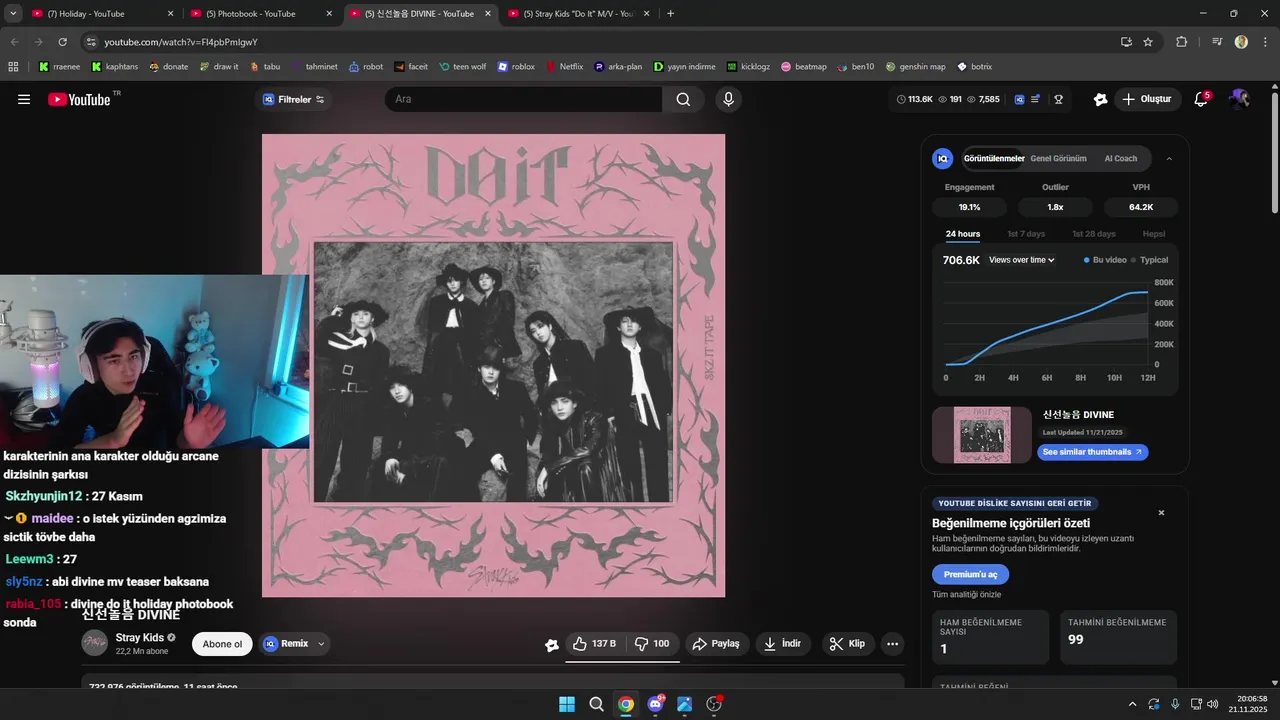Click the vidIQ panel video thumbnail
Screen dimensions: 1280x720
(x=981, y=435)
